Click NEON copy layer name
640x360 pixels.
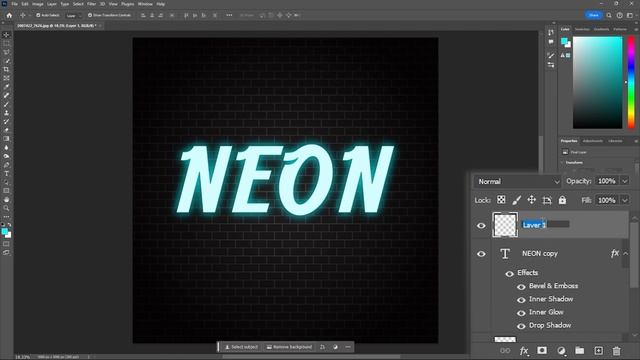(540, 253)
